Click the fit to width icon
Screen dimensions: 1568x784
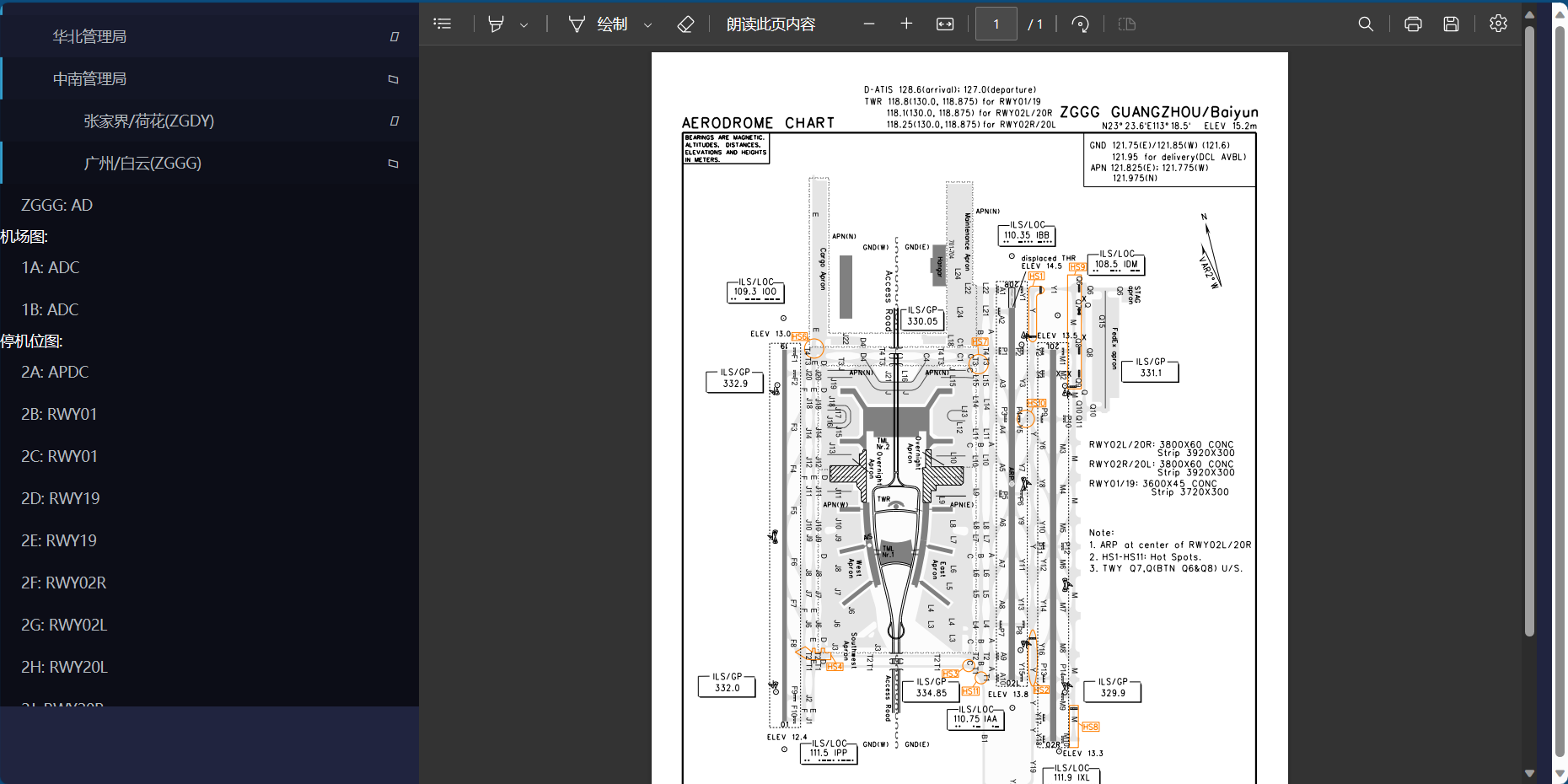[945, 24]
